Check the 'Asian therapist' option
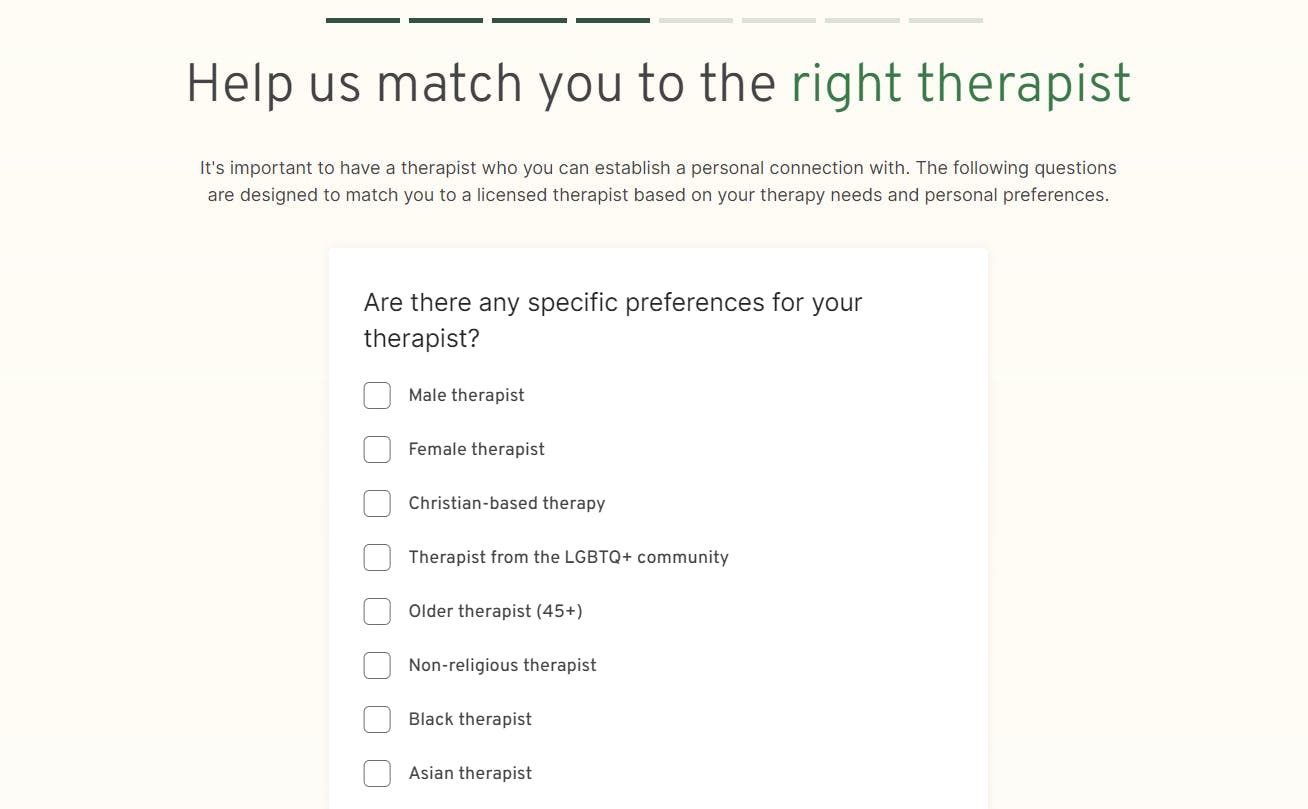 [x=377, y=773]
